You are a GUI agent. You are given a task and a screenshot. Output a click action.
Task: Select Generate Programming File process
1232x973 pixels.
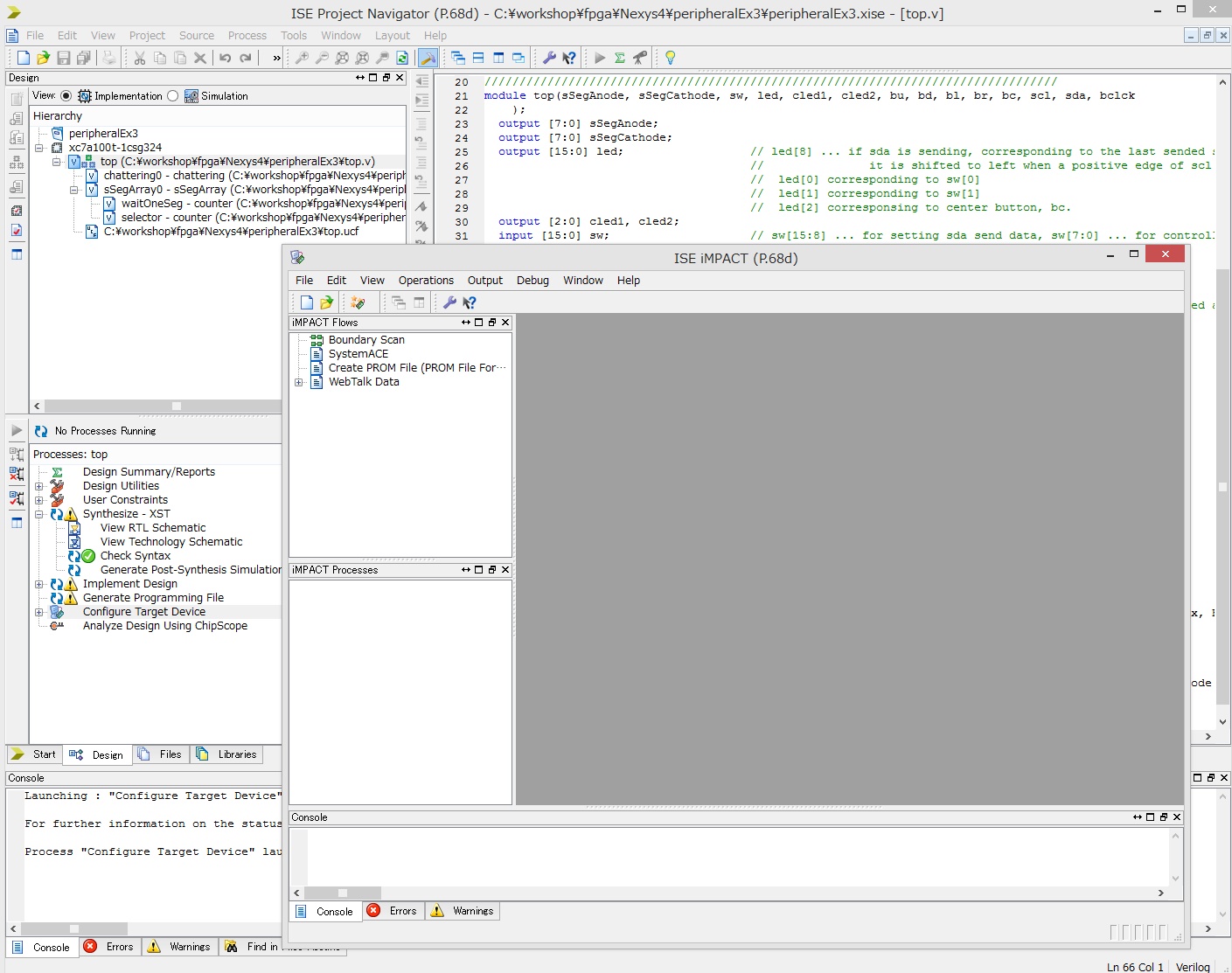(153, 598)
